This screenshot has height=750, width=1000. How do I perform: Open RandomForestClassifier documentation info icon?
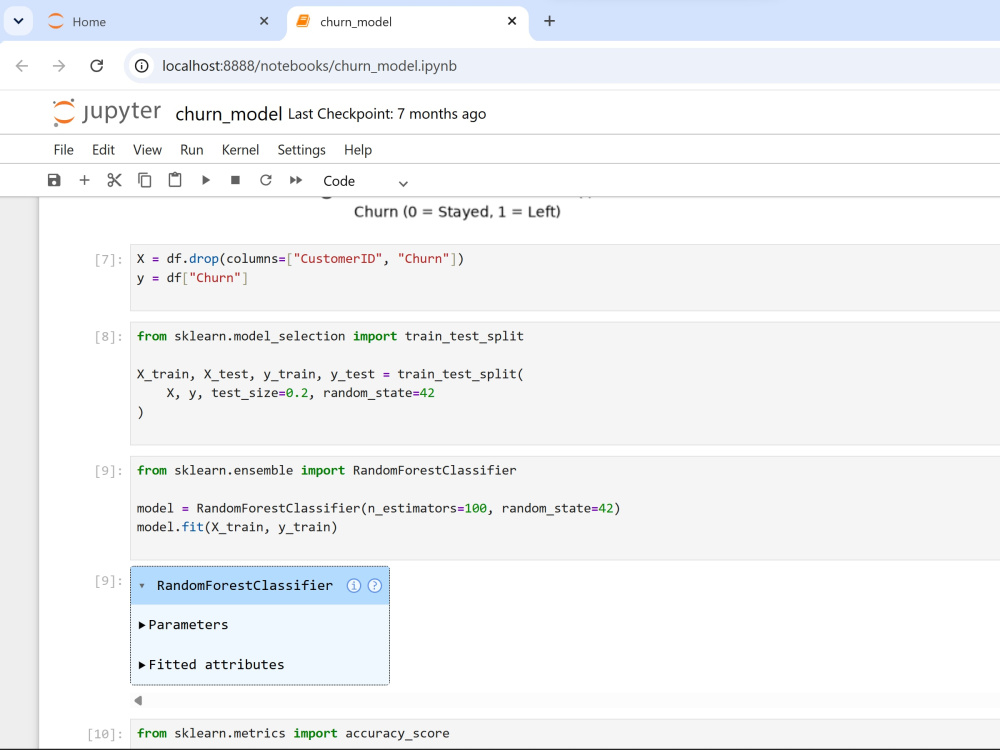point(354,585)
